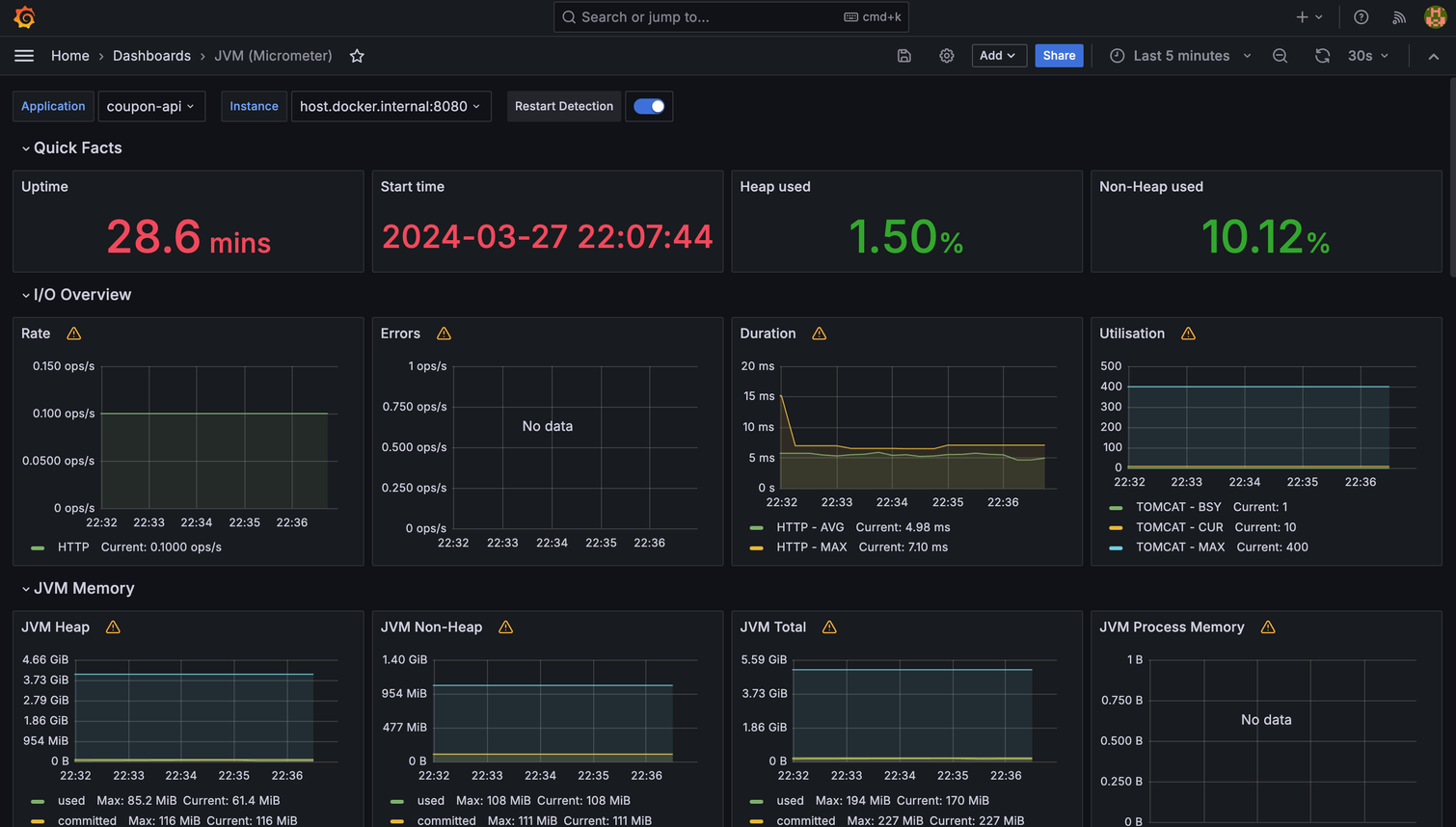1456x827 pixels.
Task: Star the JVM (Micrometer) dashboard
Action: pos(357,56)
